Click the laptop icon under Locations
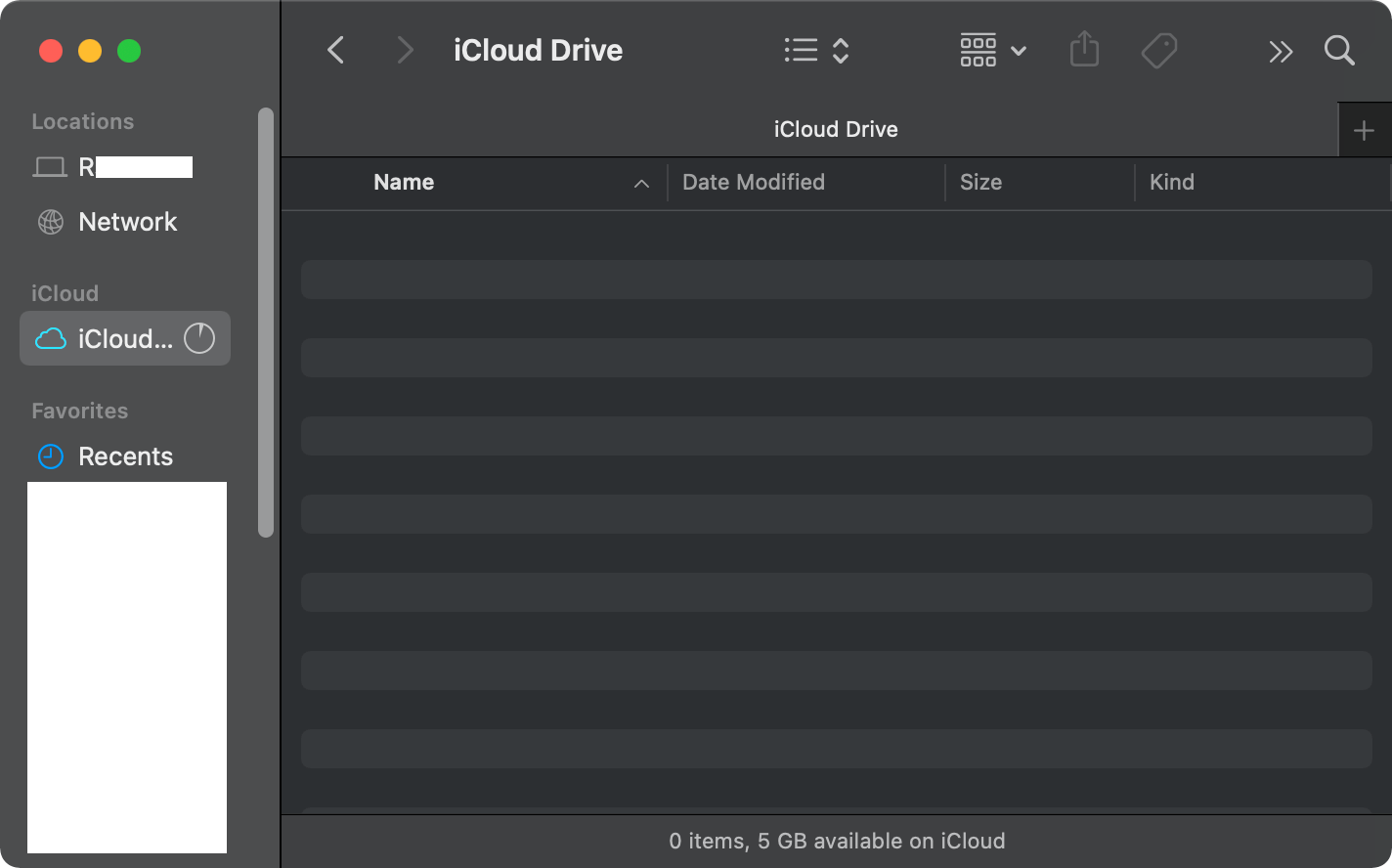Image resolution: width=1392 pixels, height=868 pixels. click(x=50, y=167)
